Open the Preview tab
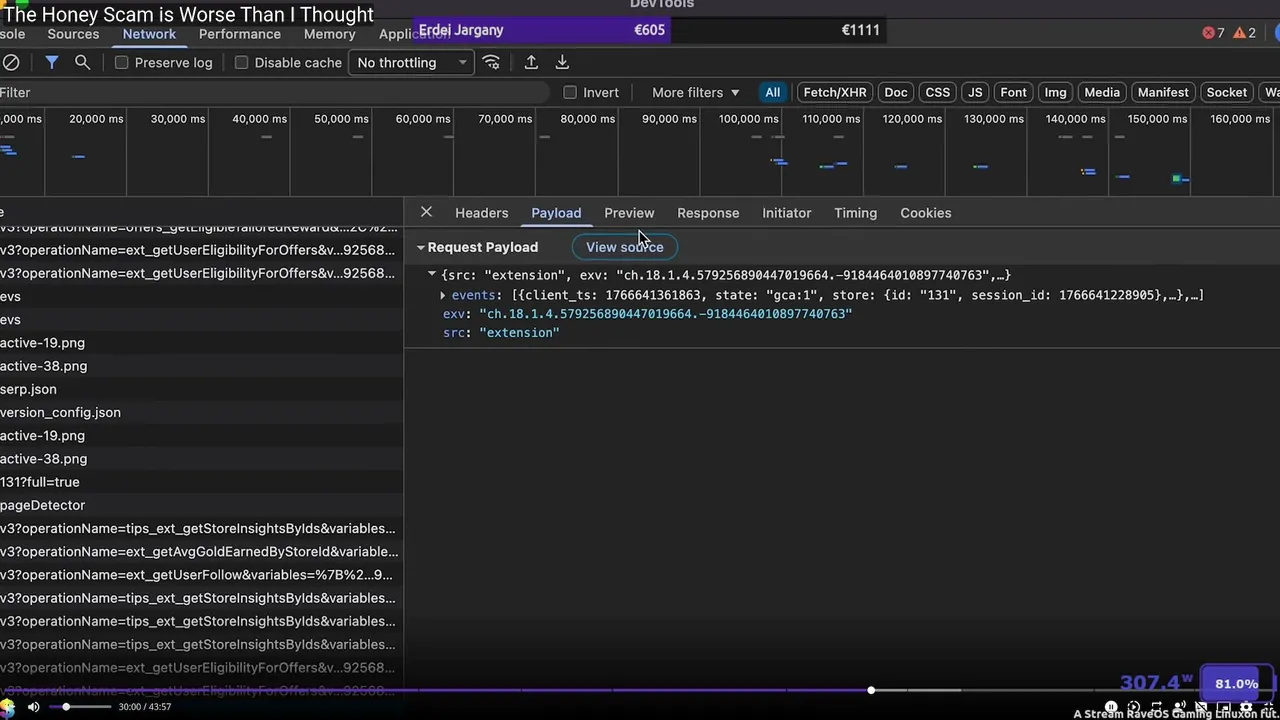The image size is (1280, 720). tap(629, 212)
